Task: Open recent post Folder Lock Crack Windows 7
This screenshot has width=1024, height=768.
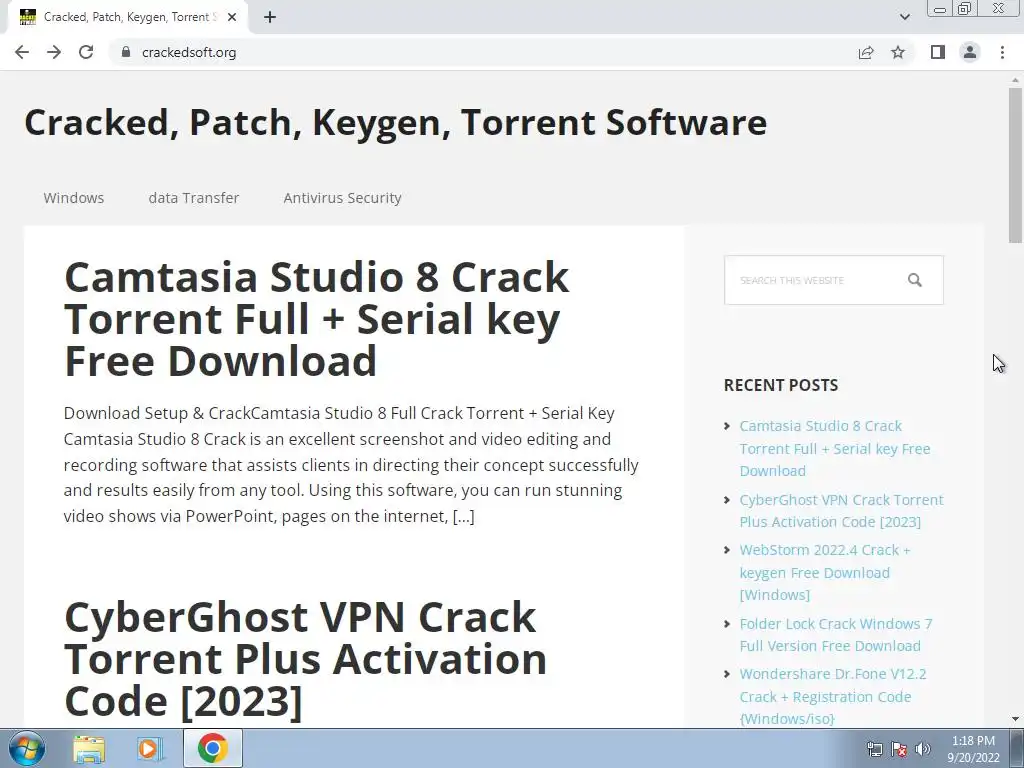Action: [x=836, y=634]
